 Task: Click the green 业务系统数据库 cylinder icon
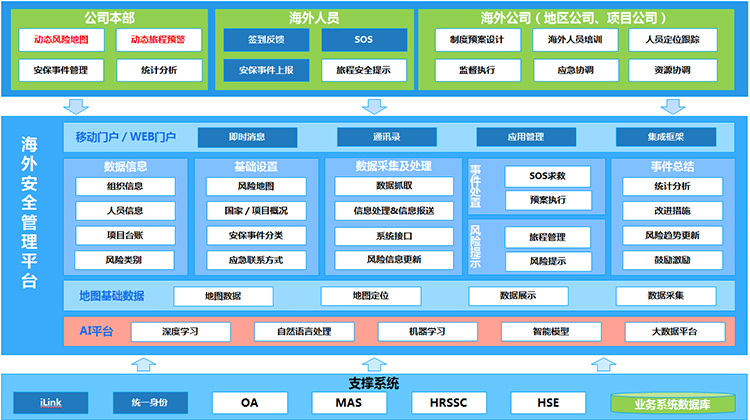[673, 403]
